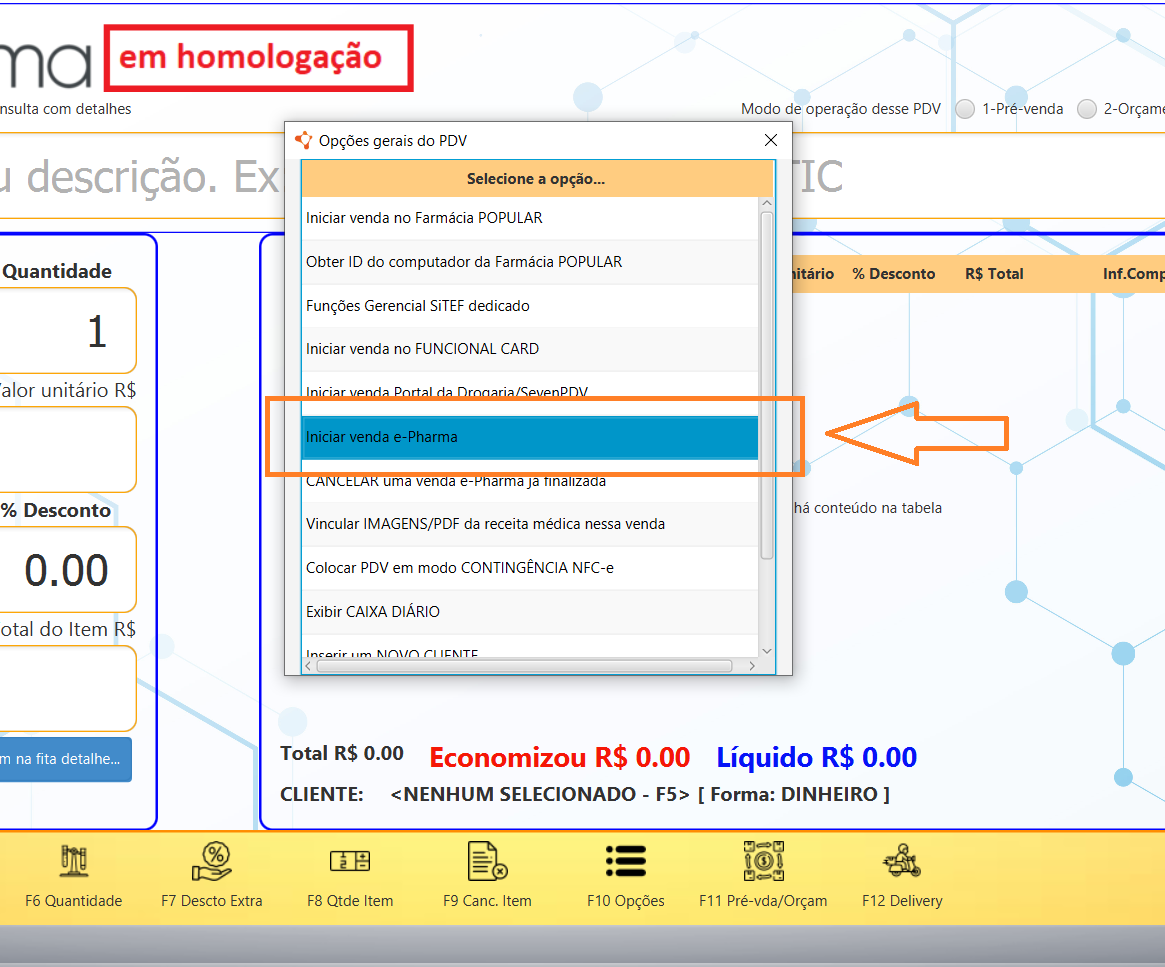Viewport: 1165px width, 967px height.
Task: Click the blue fita detalhe button
Action: [65, 759]
